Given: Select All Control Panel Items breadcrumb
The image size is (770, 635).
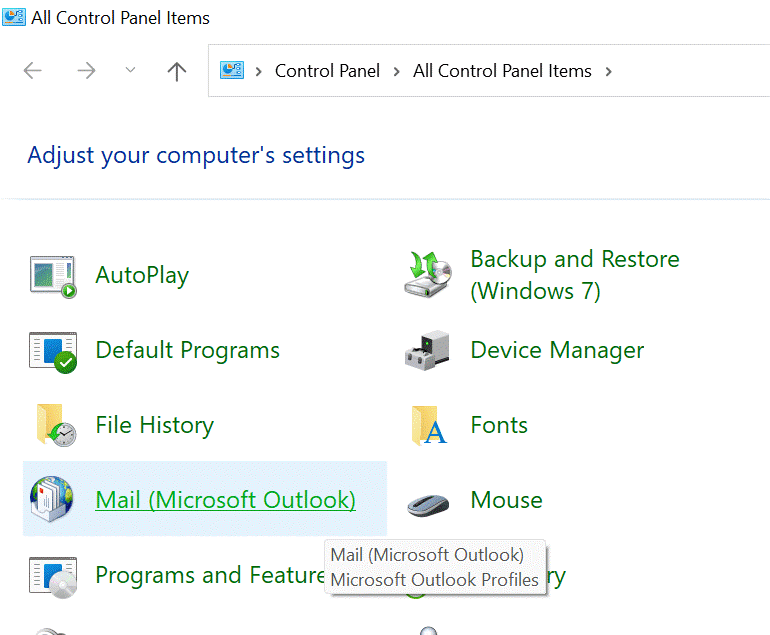Looking at the screenshot, I should [x=502, y=71].
